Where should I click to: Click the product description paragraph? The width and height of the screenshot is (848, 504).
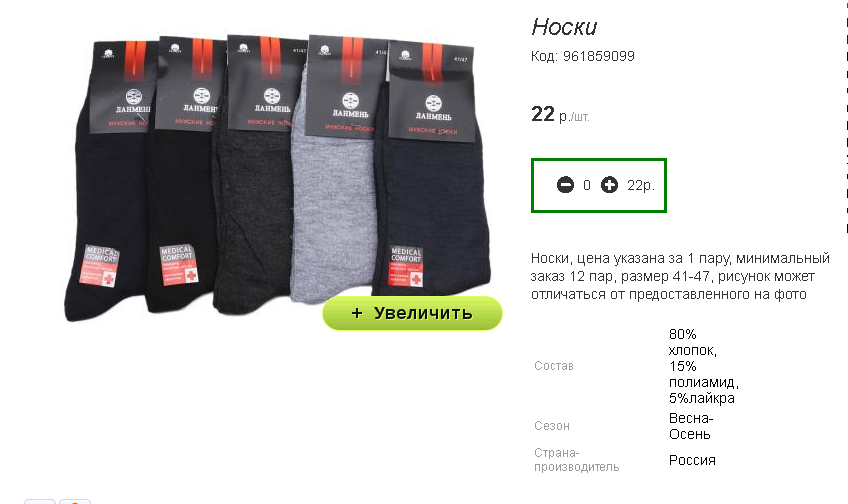point(680,276)
